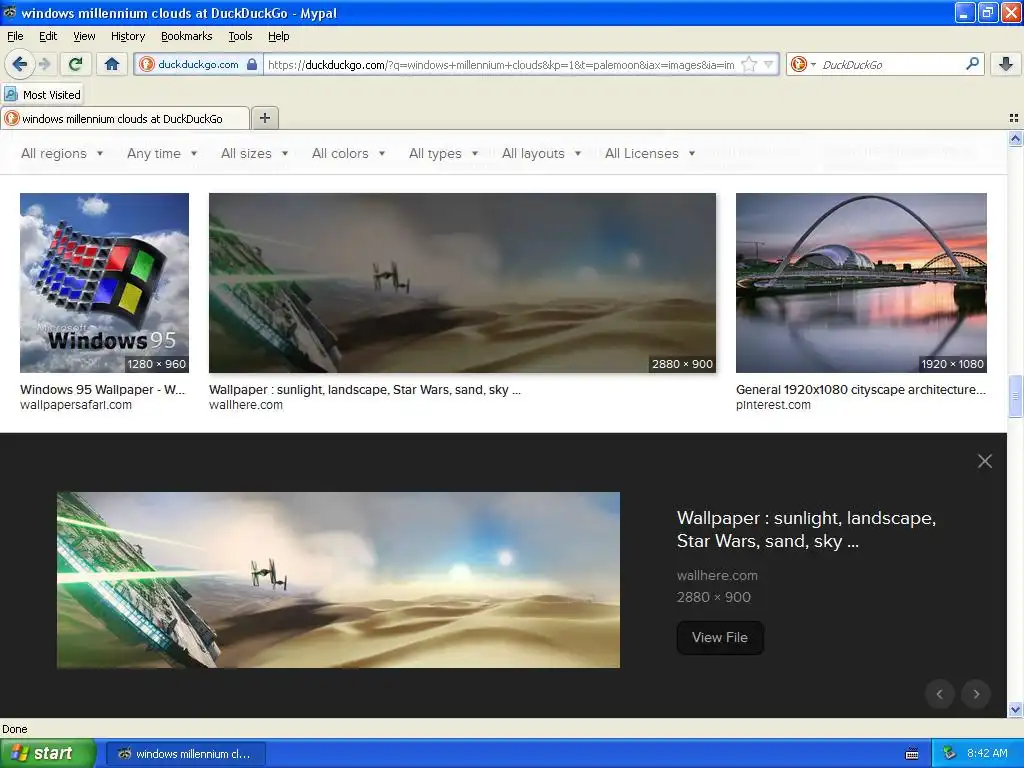
Task: Click wallhere.com in the detail panel
Action: click(717, 575)
